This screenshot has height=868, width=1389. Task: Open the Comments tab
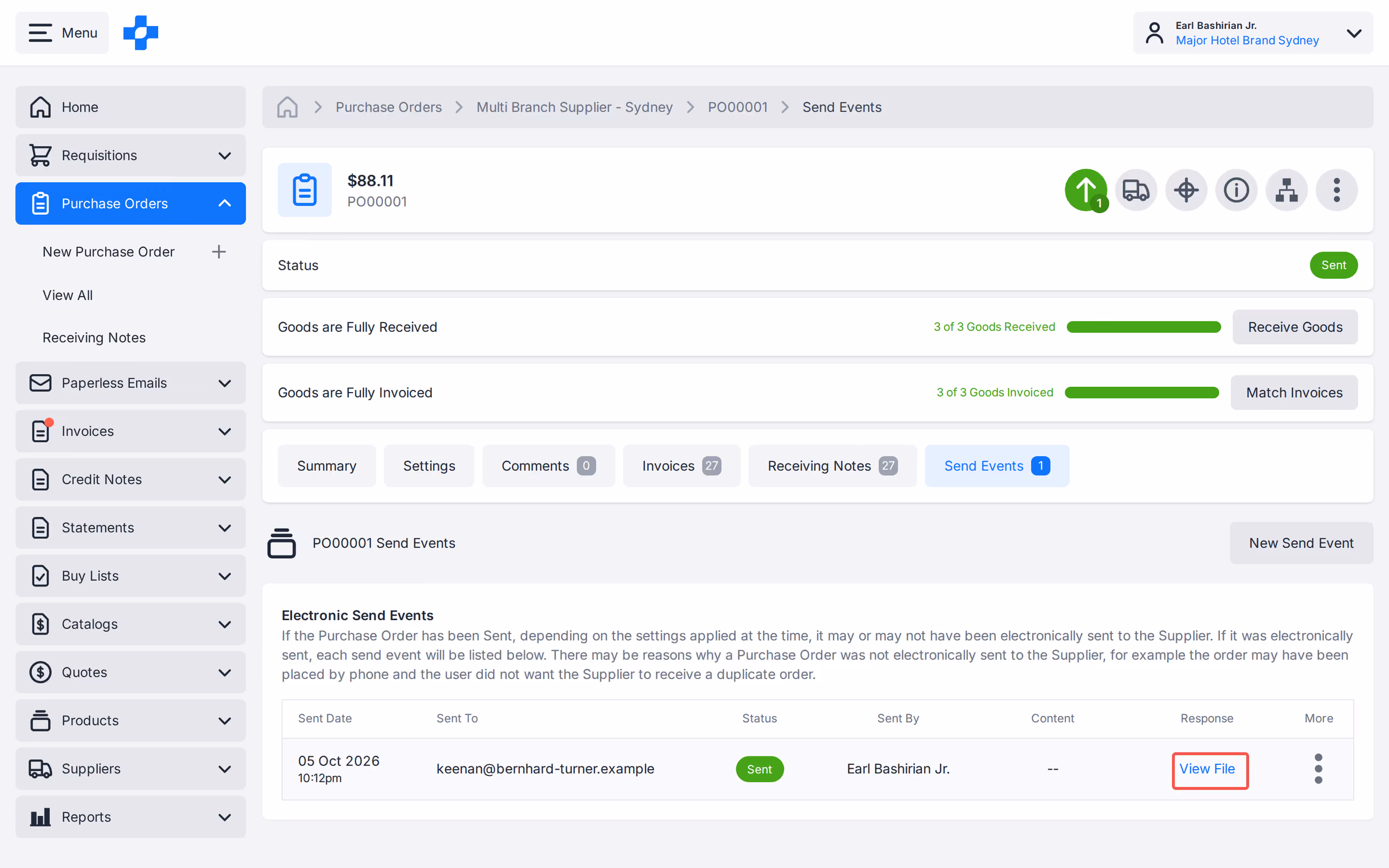tap(549, 466)
